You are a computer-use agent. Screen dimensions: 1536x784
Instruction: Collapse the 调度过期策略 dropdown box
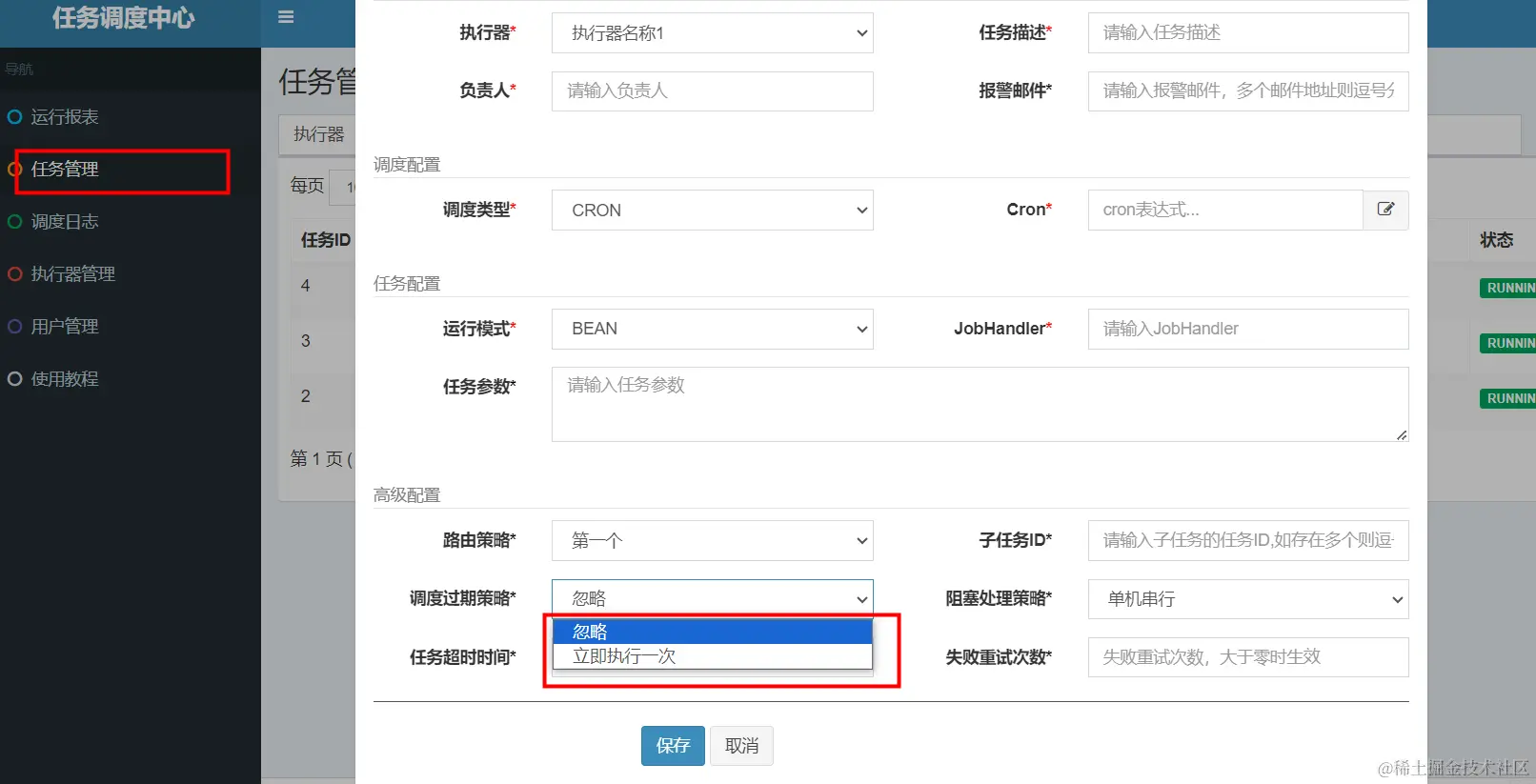(713, 598)
